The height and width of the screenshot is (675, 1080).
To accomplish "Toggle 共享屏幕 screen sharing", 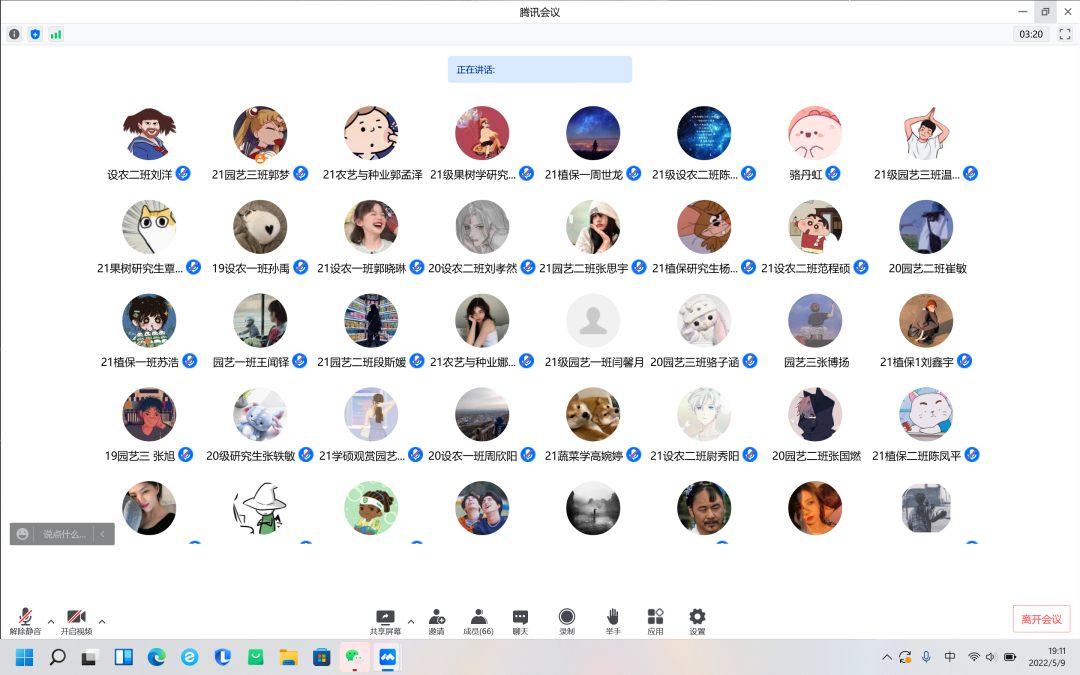I will pyautogui.click(x=385, y=621).
